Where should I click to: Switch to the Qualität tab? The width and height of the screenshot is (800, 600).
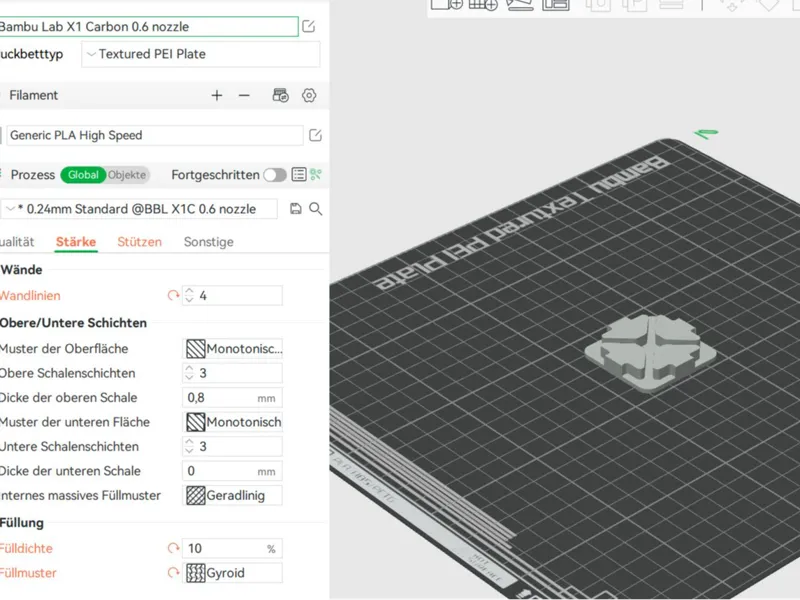pos(17,242)
